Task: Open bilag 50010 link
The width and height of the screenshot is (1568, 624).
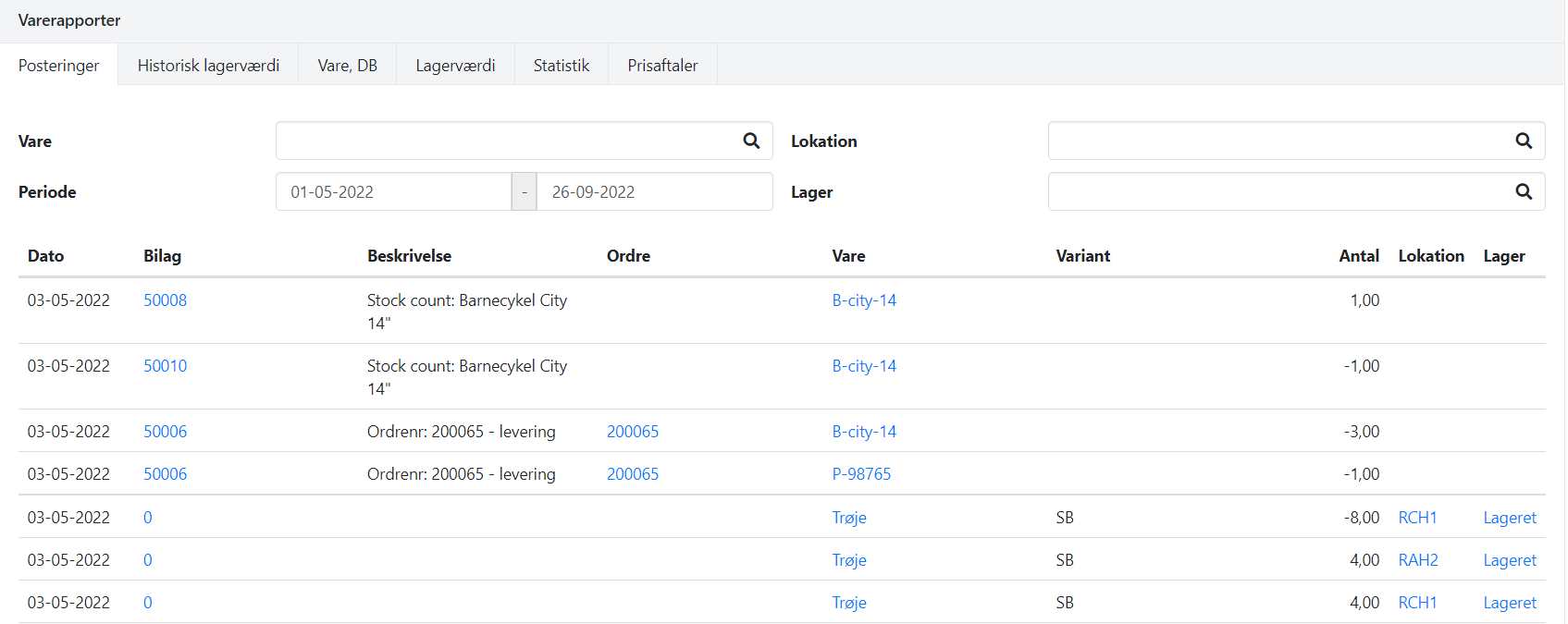Action: [165, 366]
